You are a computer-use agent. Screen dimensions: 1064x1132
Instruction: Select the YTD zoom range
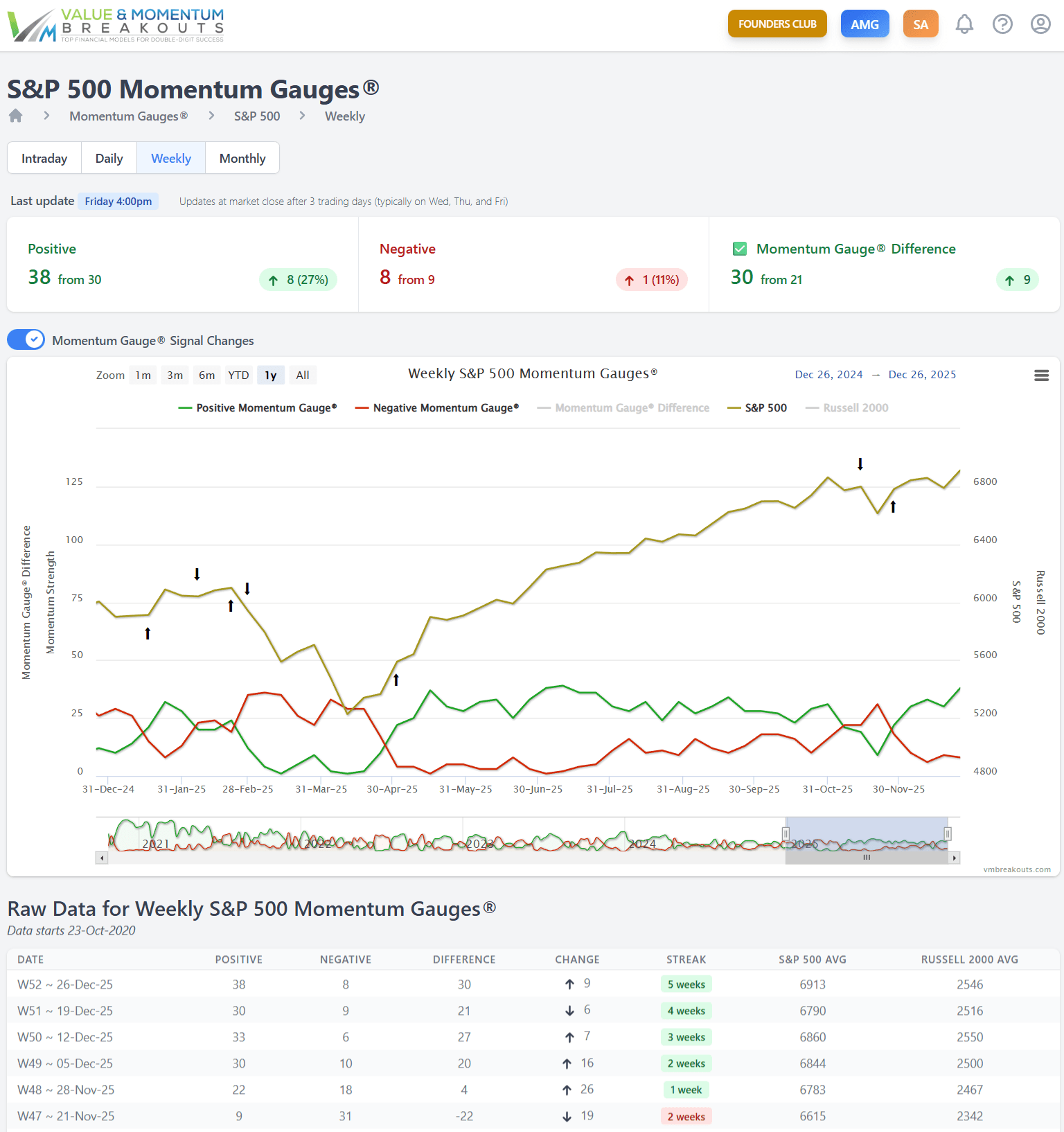click(x=238, y=375)
